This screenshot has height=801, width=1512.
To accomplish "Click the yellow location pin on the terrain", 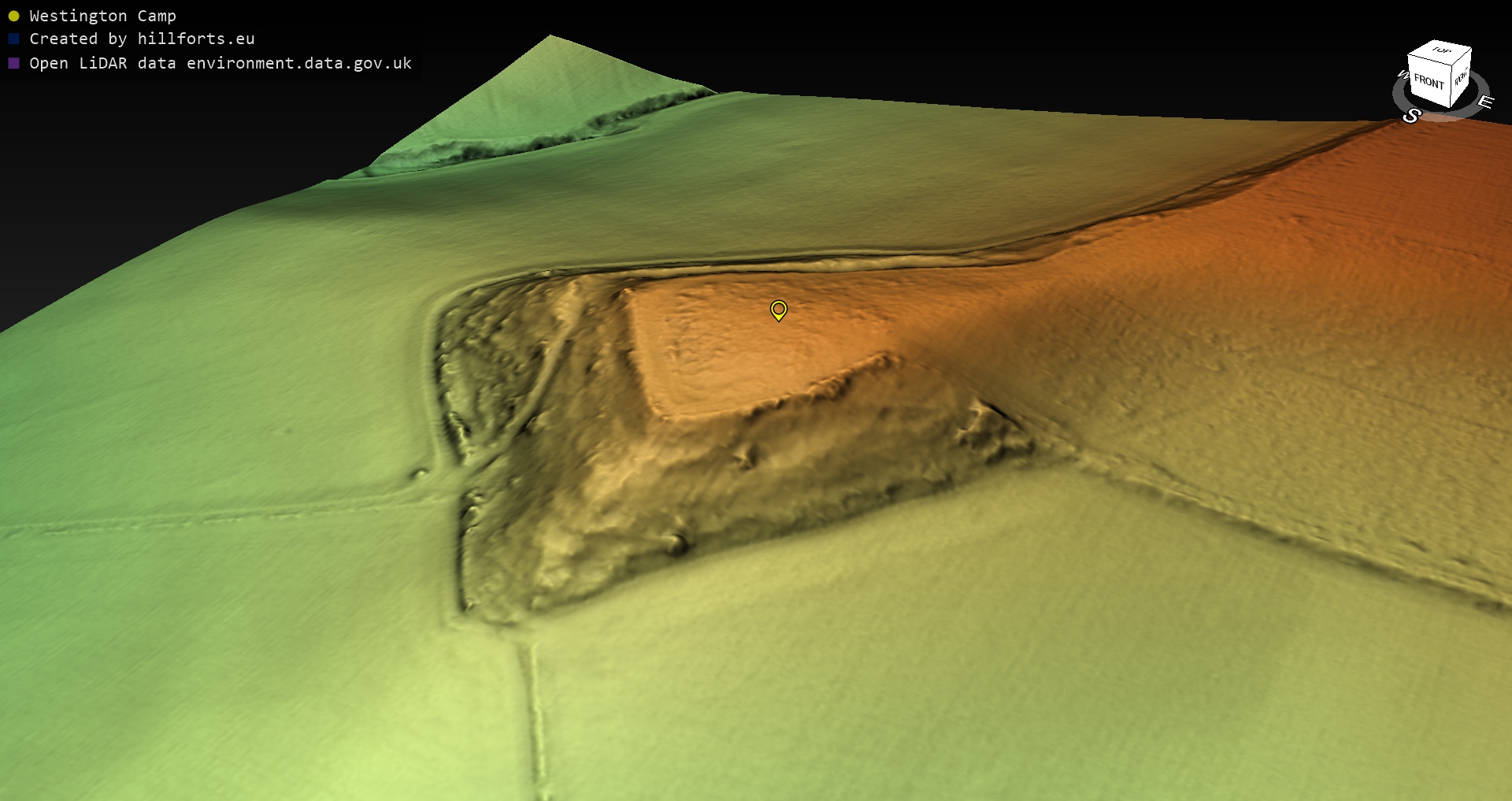I will point(778,310).
